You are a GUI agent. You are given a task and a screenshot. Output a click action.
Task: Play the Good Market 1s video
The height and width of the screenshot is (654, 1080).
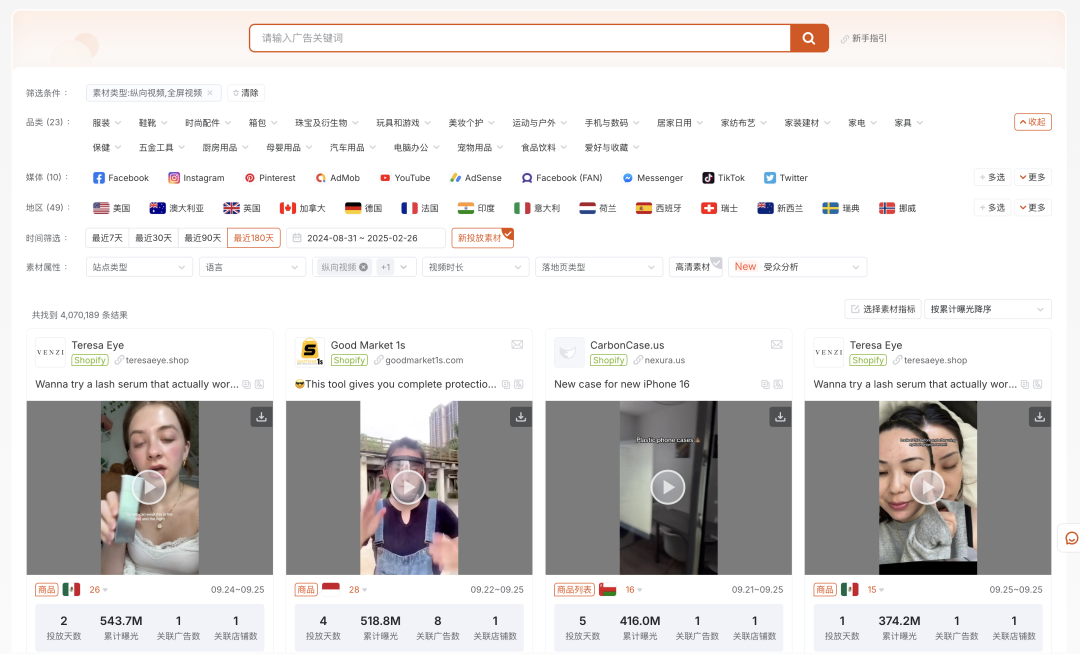tap(408, 487)
